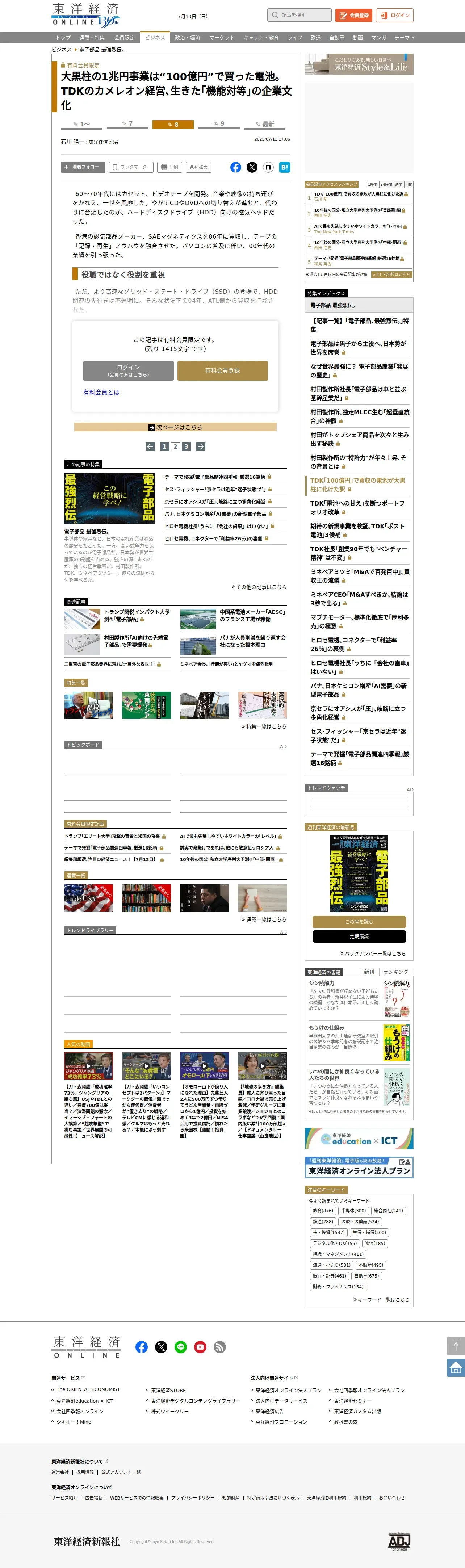Click the 印刷 print button

coord(171,167)
